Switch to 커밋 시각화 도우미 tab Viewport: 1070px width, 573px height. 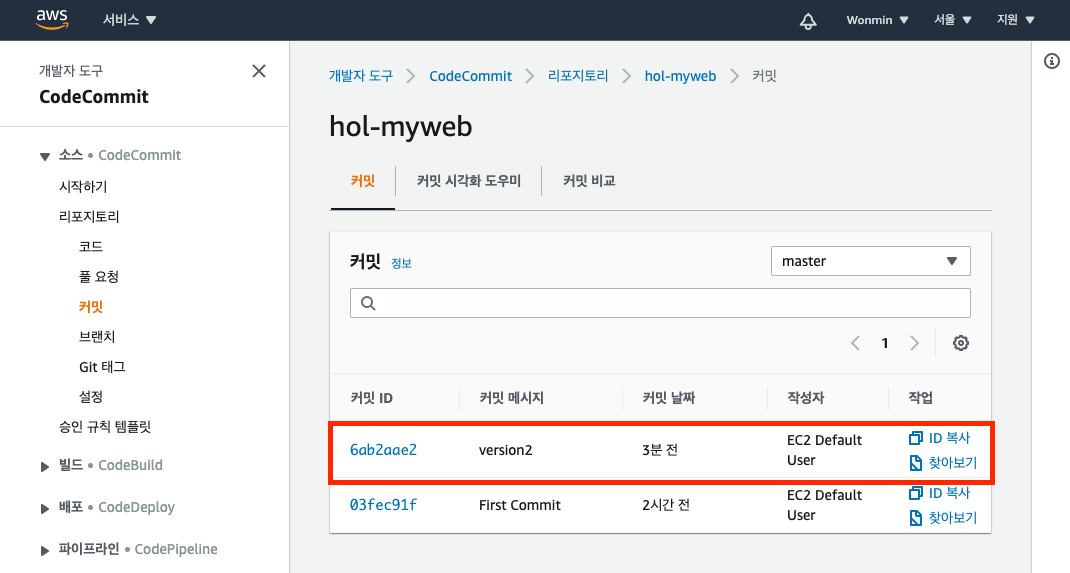[469, 181]
